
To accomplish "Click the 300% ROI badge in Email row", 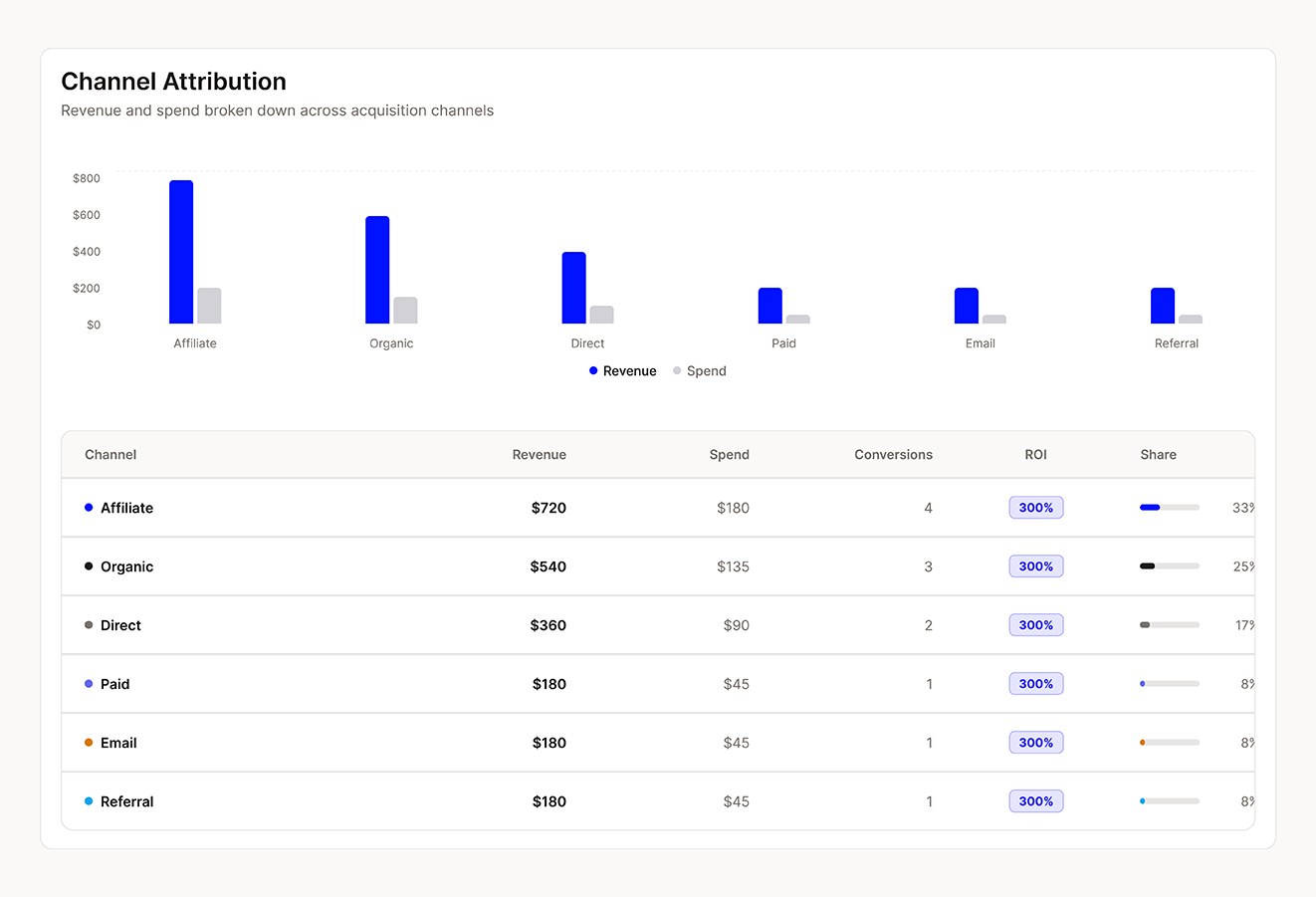I will coord(1036,743).
